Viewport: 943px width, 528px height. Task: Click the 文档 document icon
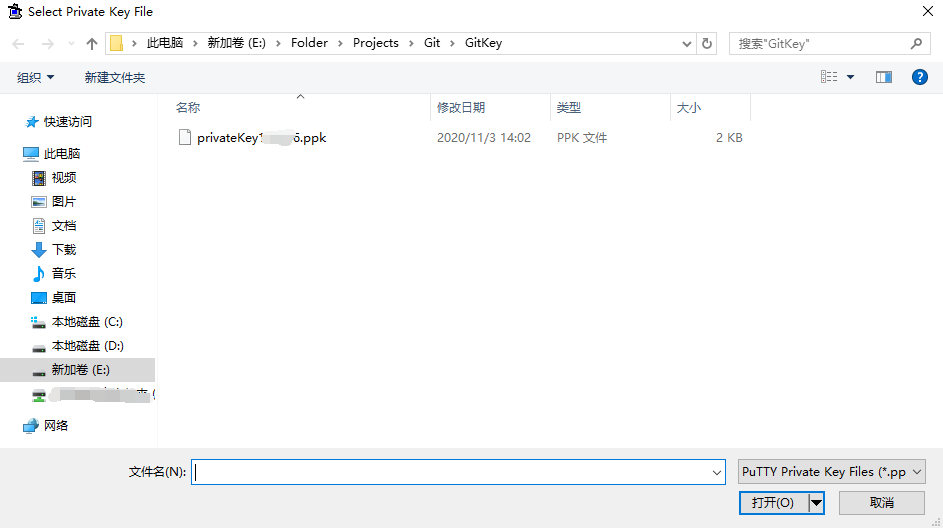click(x=38, y=226)
